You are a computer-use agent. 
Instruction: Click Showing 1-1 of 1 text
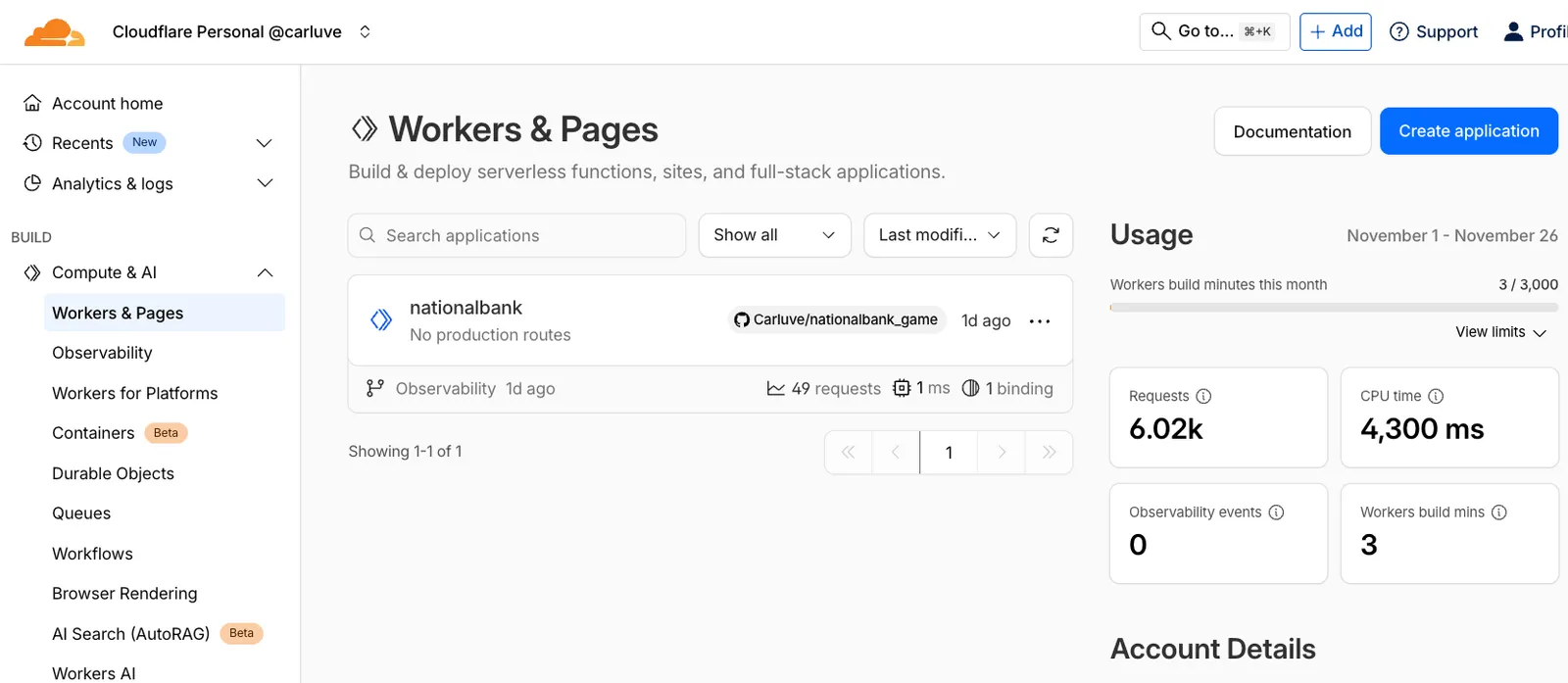405,452
